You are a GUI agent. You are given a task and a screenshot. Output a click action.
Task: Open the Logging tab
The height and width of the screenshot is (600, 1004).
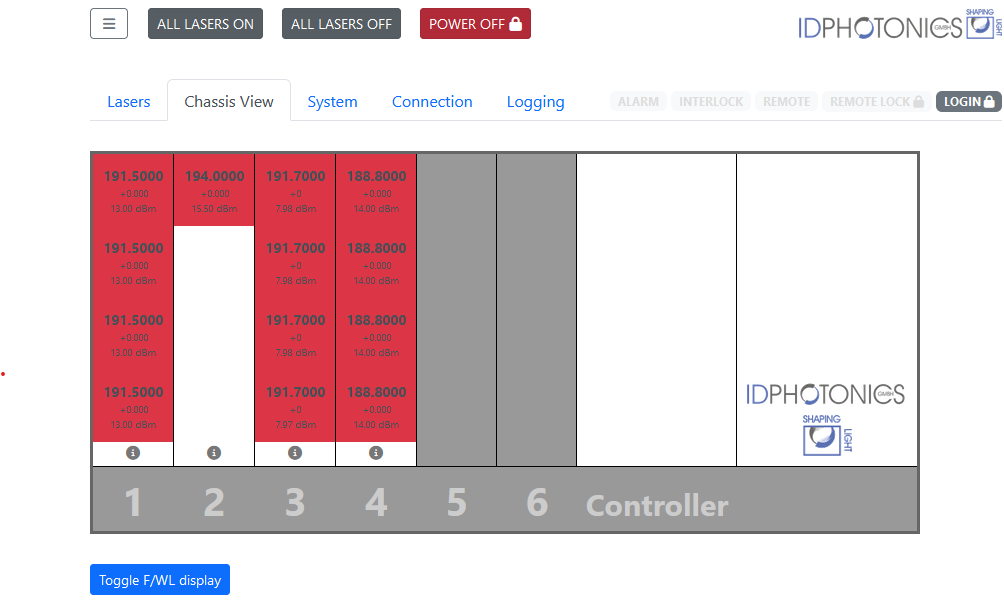coord(535,102)
